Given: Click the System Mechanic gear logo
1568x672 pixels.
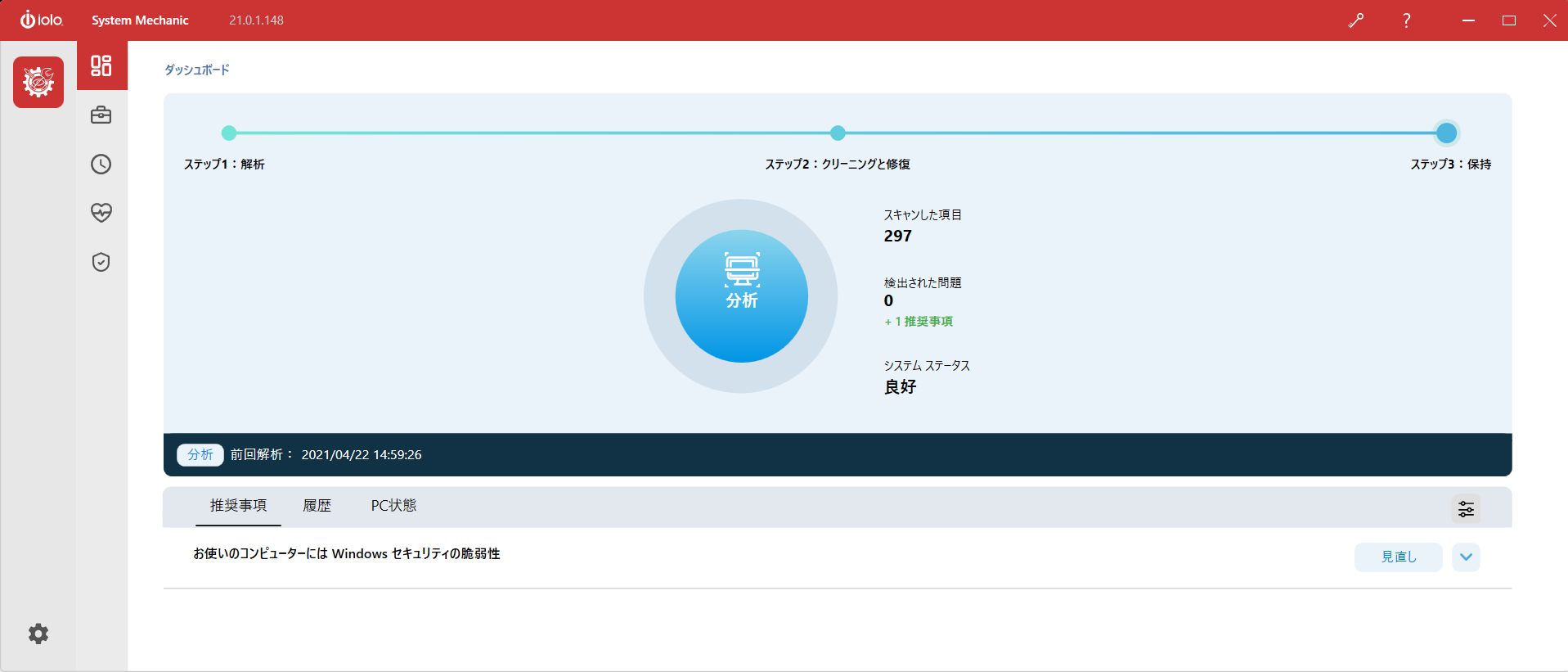Looking at the screenshot, I should click(x=38, y=83).
